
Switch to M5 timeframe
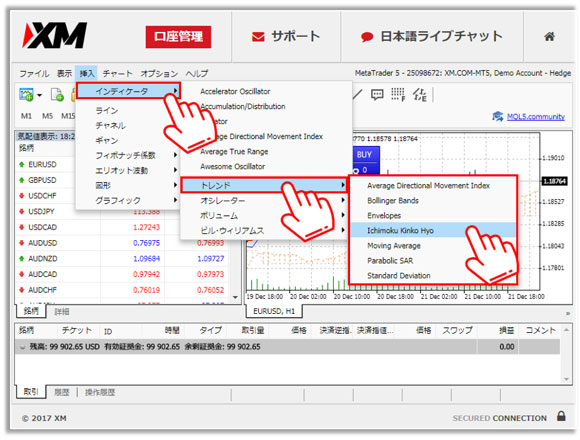pyautogui.click(x=47, y=116)
